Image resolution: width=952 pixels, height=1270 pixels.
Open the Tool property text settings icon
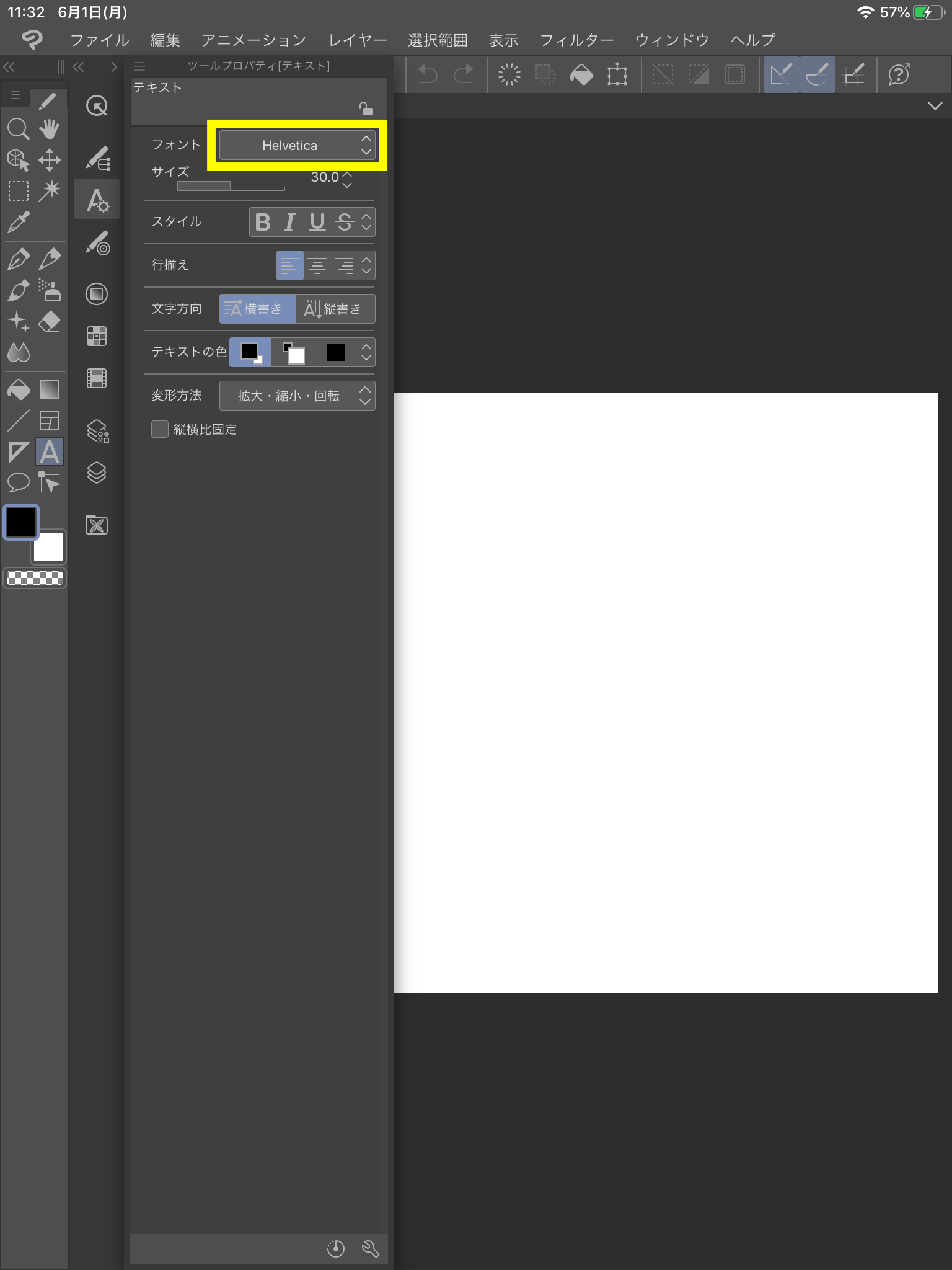point(97,200)
